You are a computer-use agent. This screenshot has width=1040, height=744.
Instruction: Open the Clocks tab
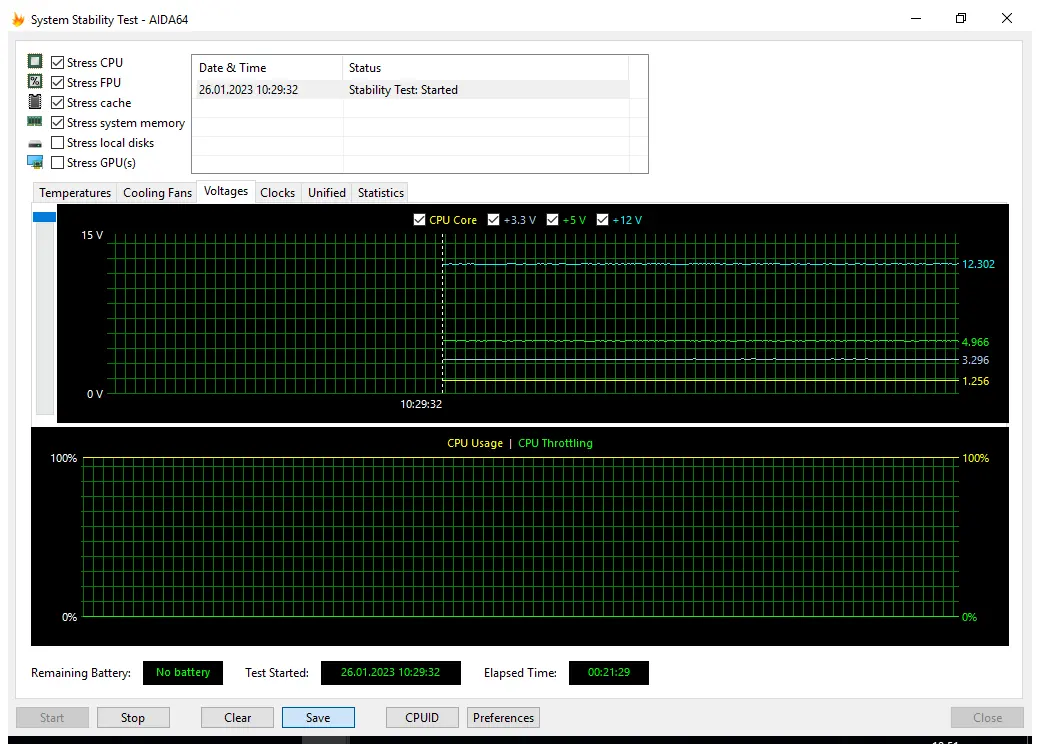coord(277,192)
